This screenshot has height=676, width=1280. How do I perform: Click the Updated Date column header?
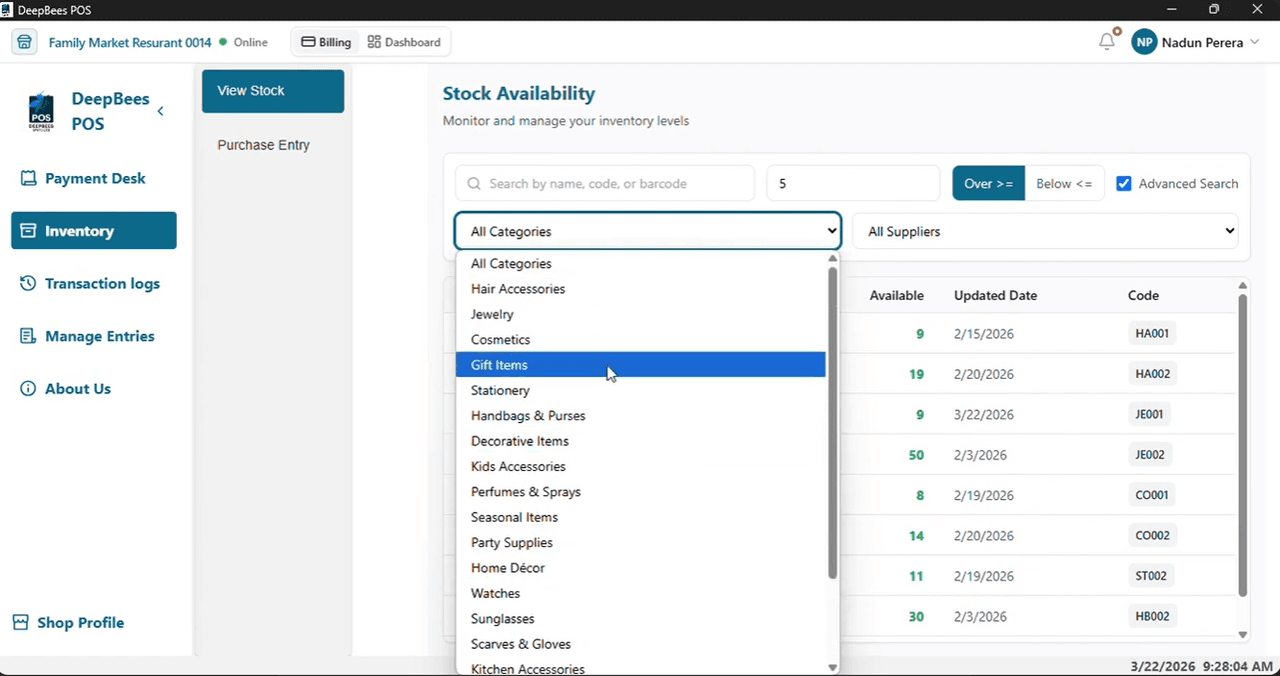pos(995,296)
